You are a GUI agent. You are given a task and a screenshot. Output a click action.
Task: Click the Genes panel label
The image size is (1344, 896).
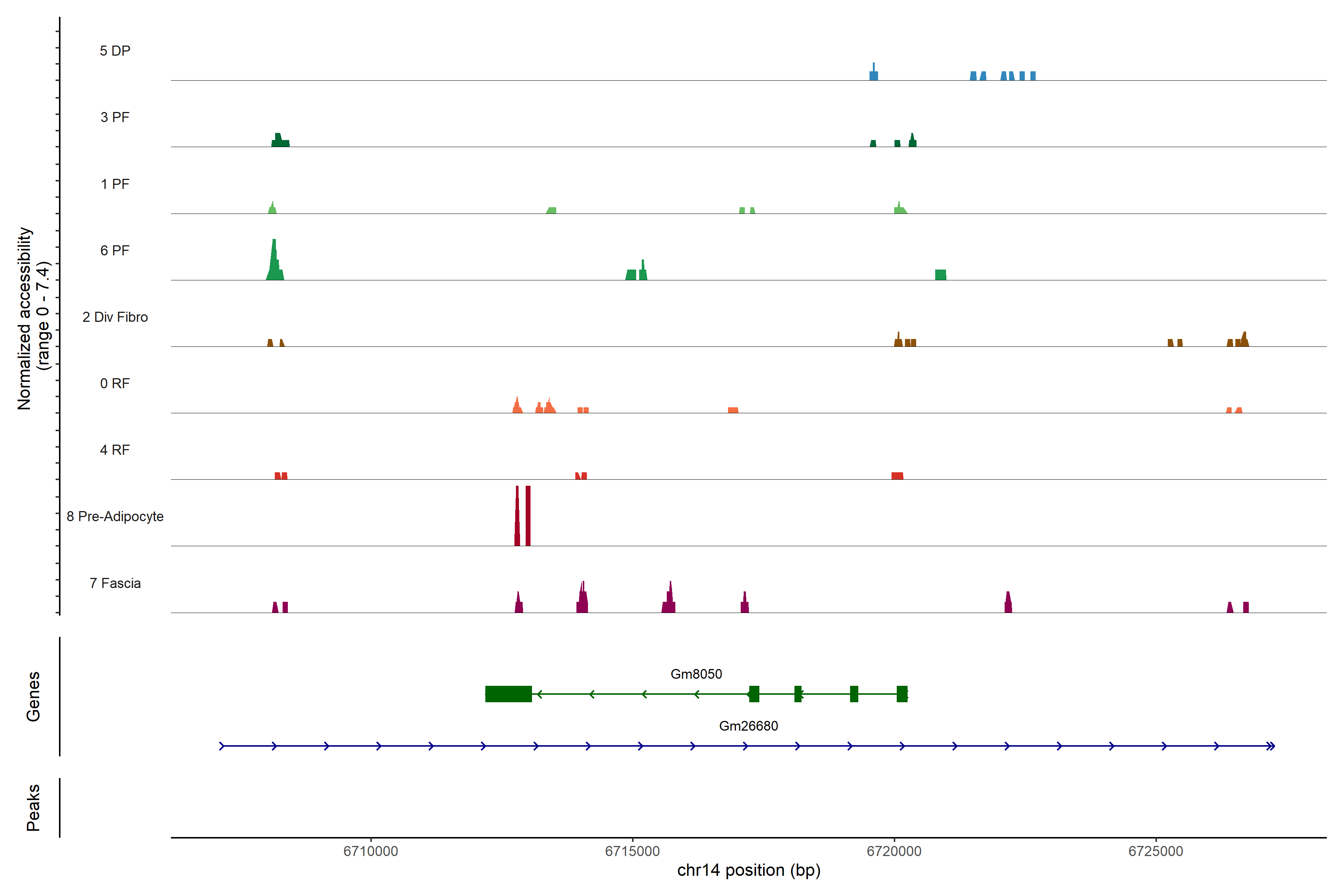point(33,697)
